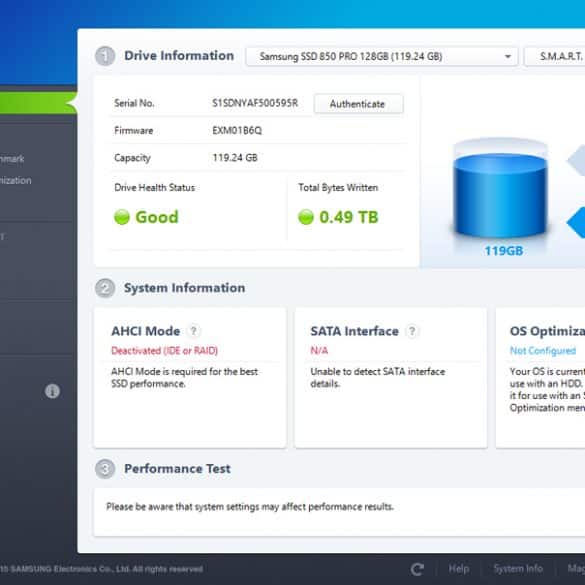Click the S.M.A.R.T. button
585x585 pixels.
(x=555, y=56)
